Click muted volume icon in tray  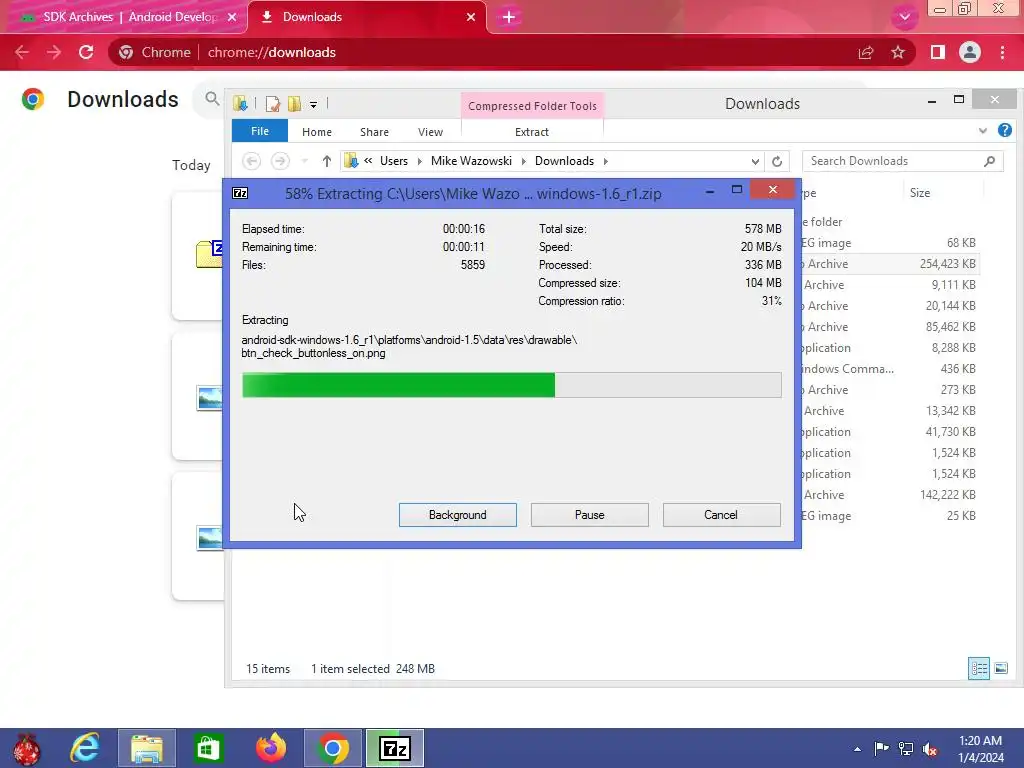pos(929,749)
